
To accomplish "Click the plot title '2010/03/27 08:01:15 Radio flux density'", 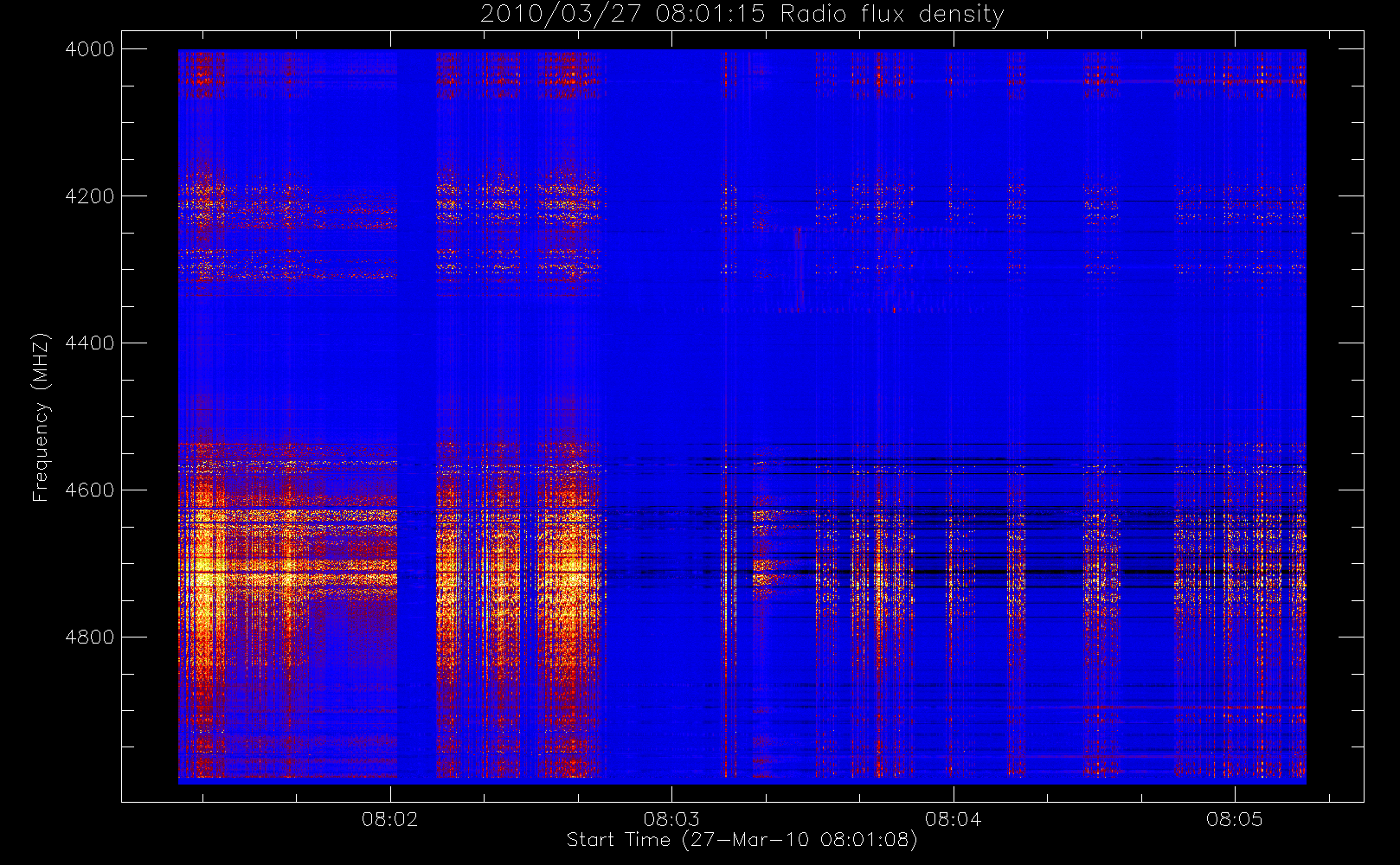I will pyautogui.click(x=742, y=15).
